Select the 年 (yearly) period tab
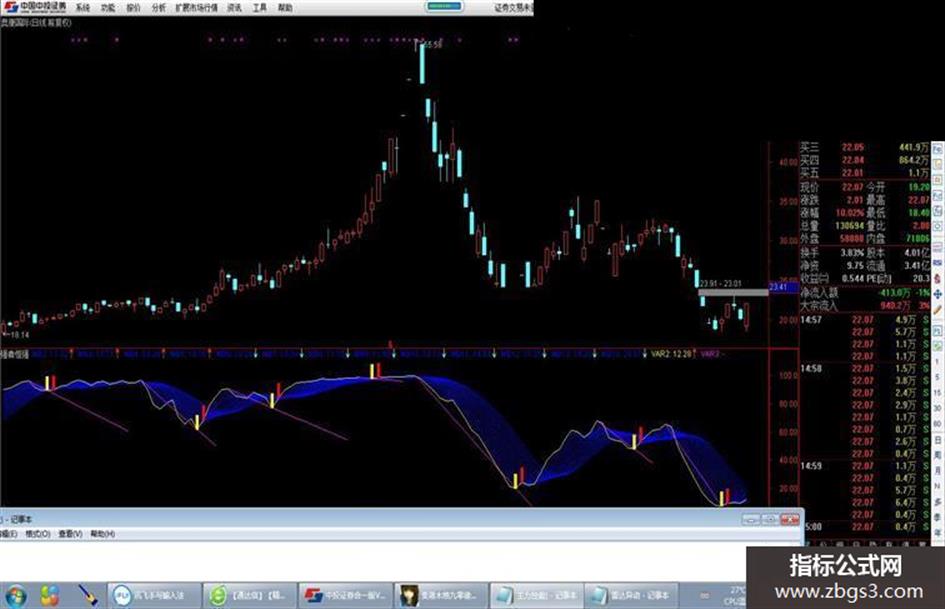 (938, 533)
